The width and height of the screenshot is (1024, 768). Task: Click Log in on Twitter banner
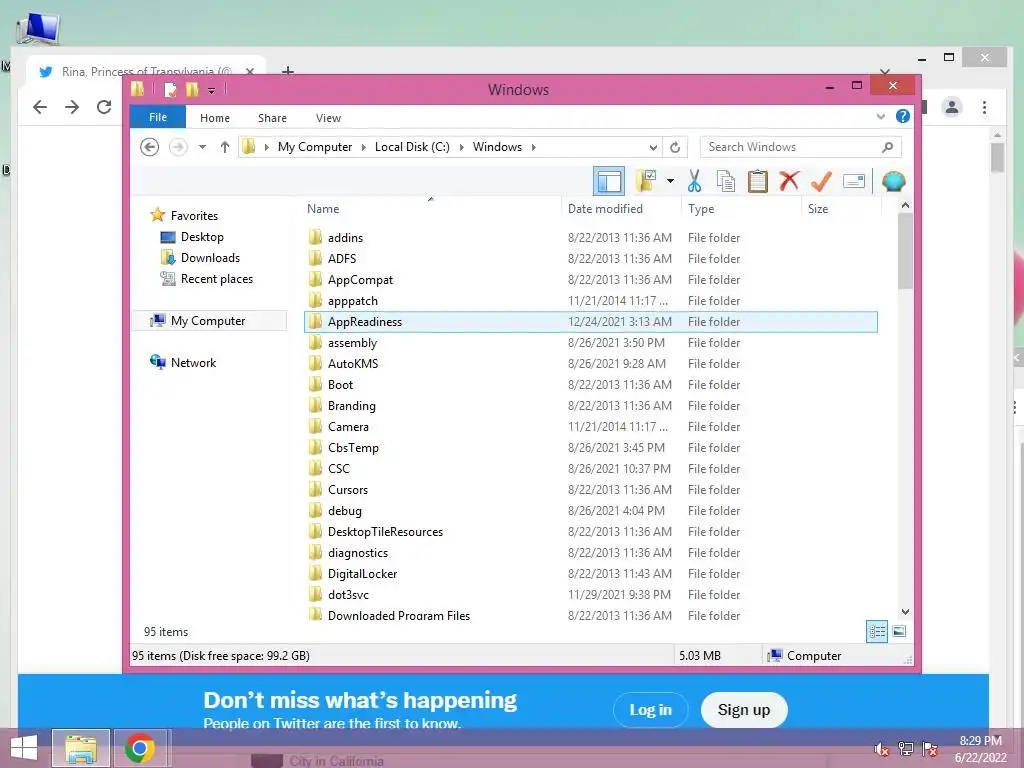point(650,710)
